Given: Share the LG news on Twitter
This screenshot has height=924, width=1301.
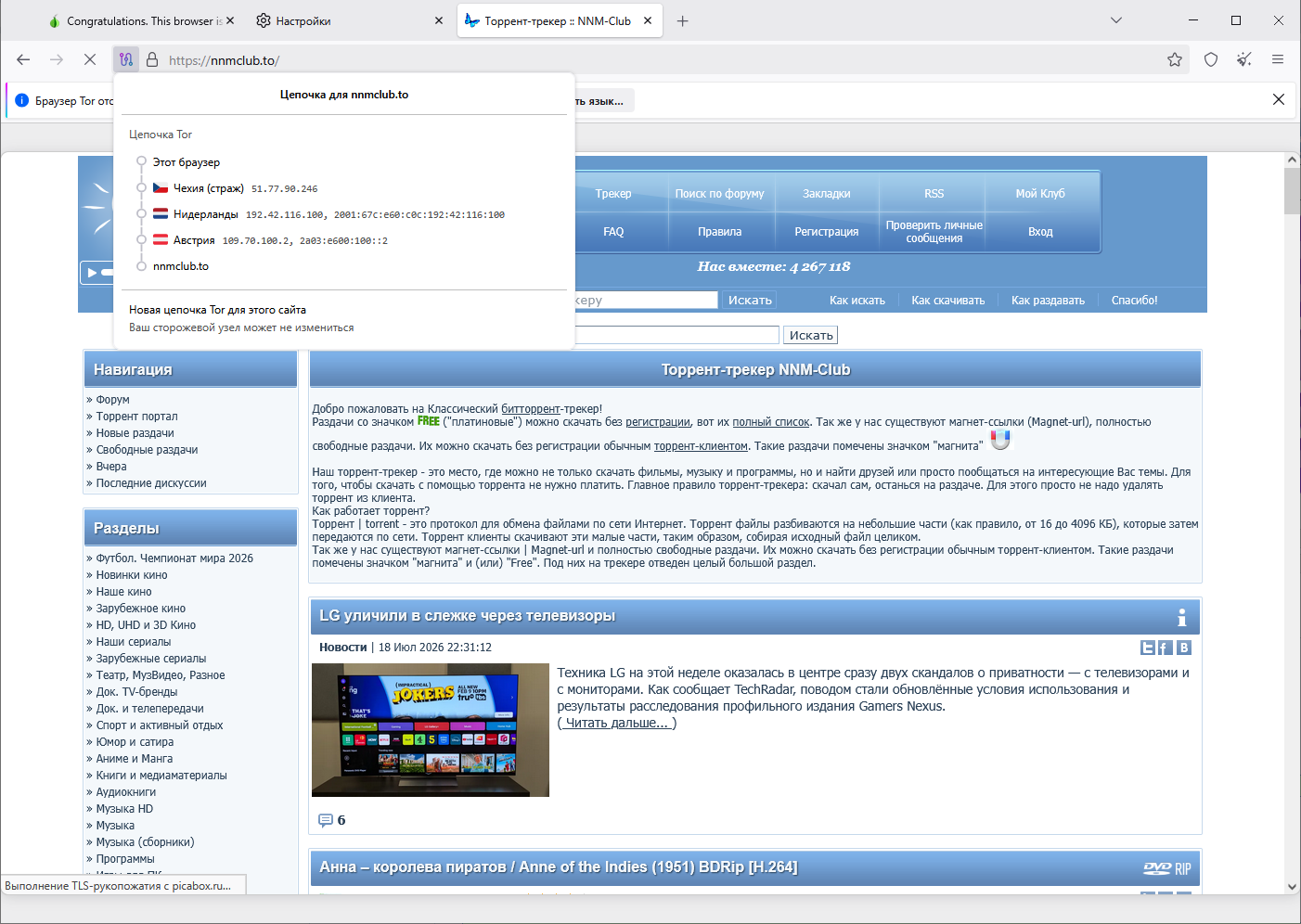Looking at the screenshot, I should tap(1148, 648).
